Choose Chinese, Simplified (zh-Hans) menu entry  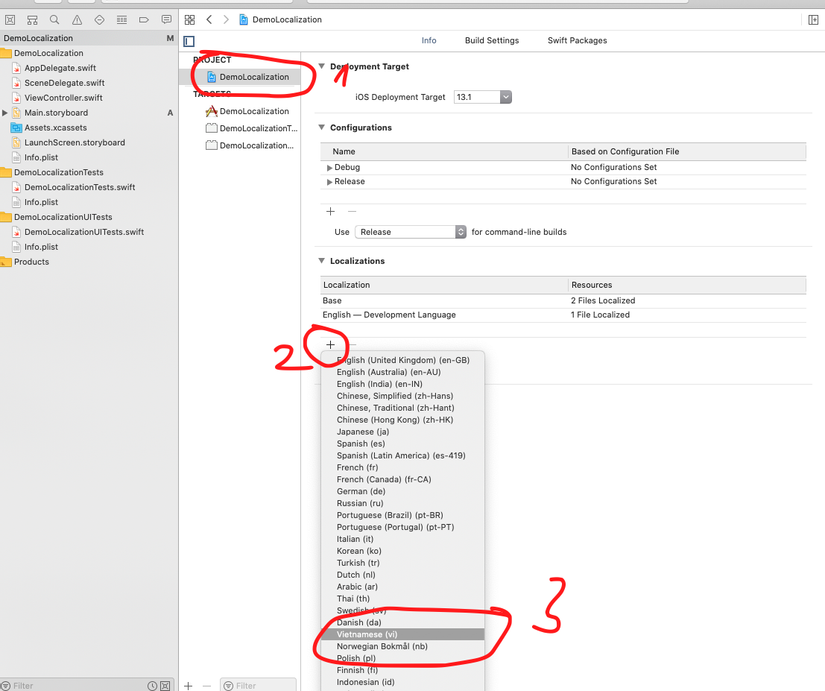tap(403, 396)
